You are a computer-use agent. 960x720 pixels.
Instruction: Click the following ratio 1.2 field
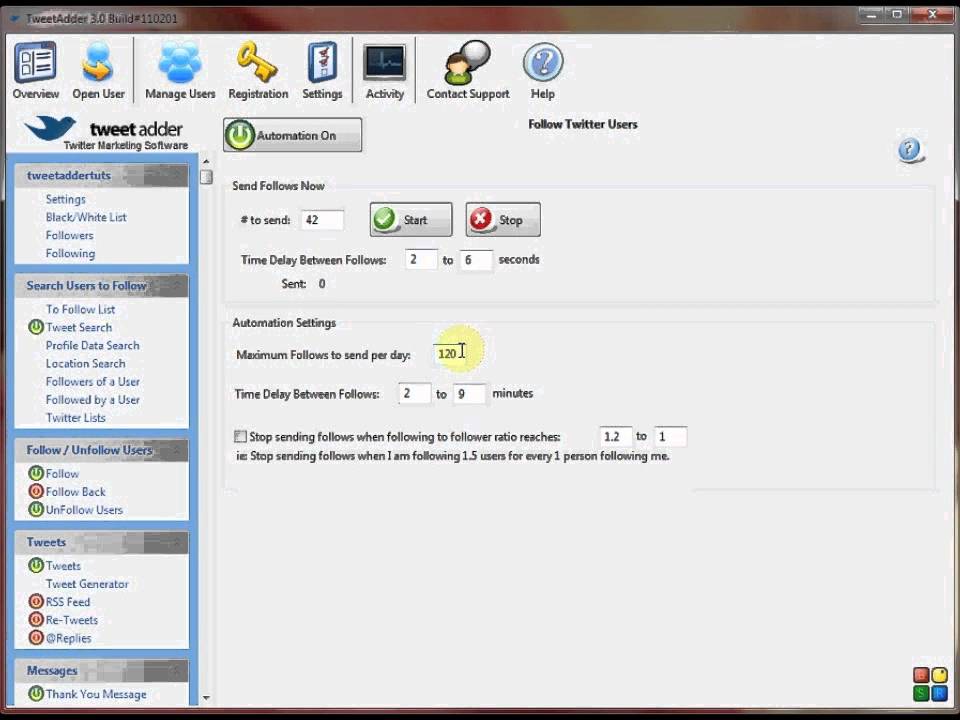(615, 437)
